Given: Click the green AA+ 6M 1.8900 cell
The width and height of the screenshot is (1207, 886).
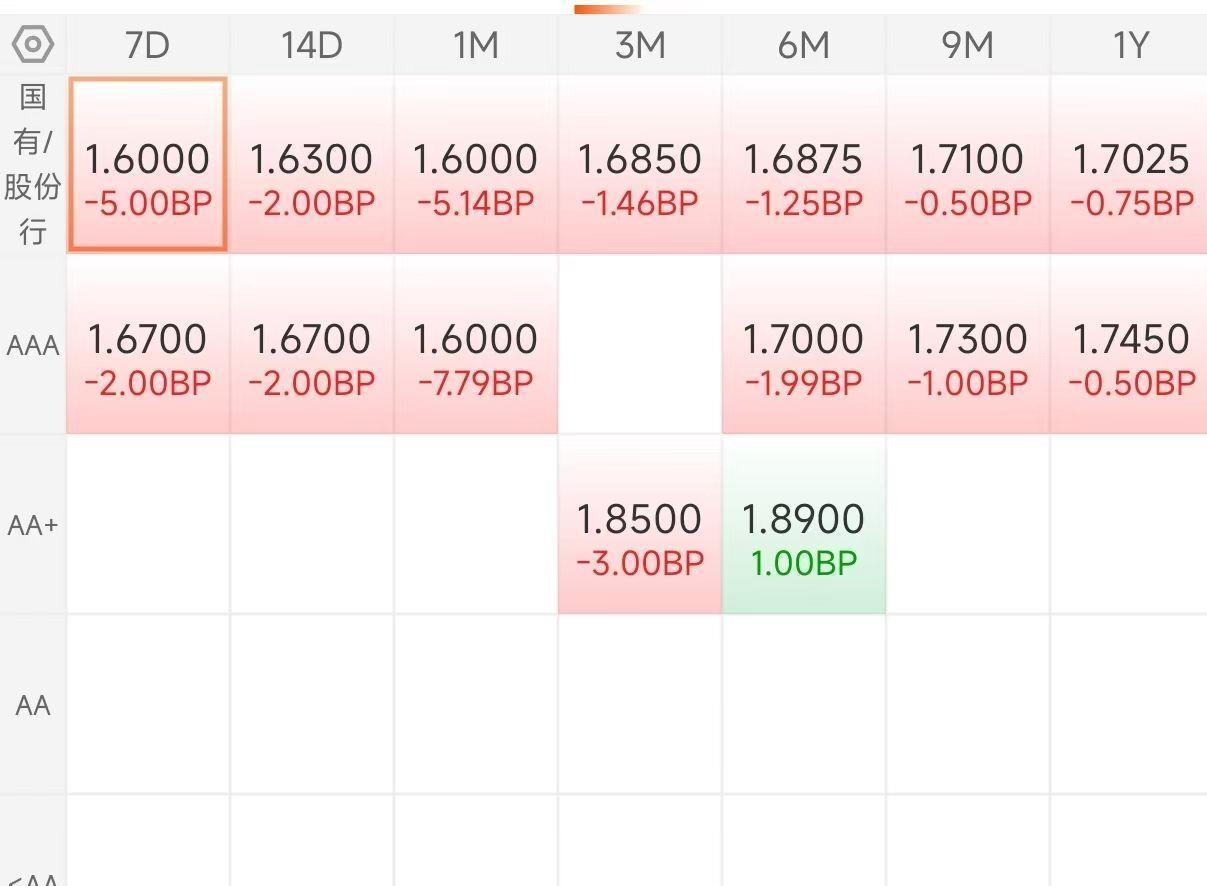Looking at the screenshot, I should click(x=804, y=526).
